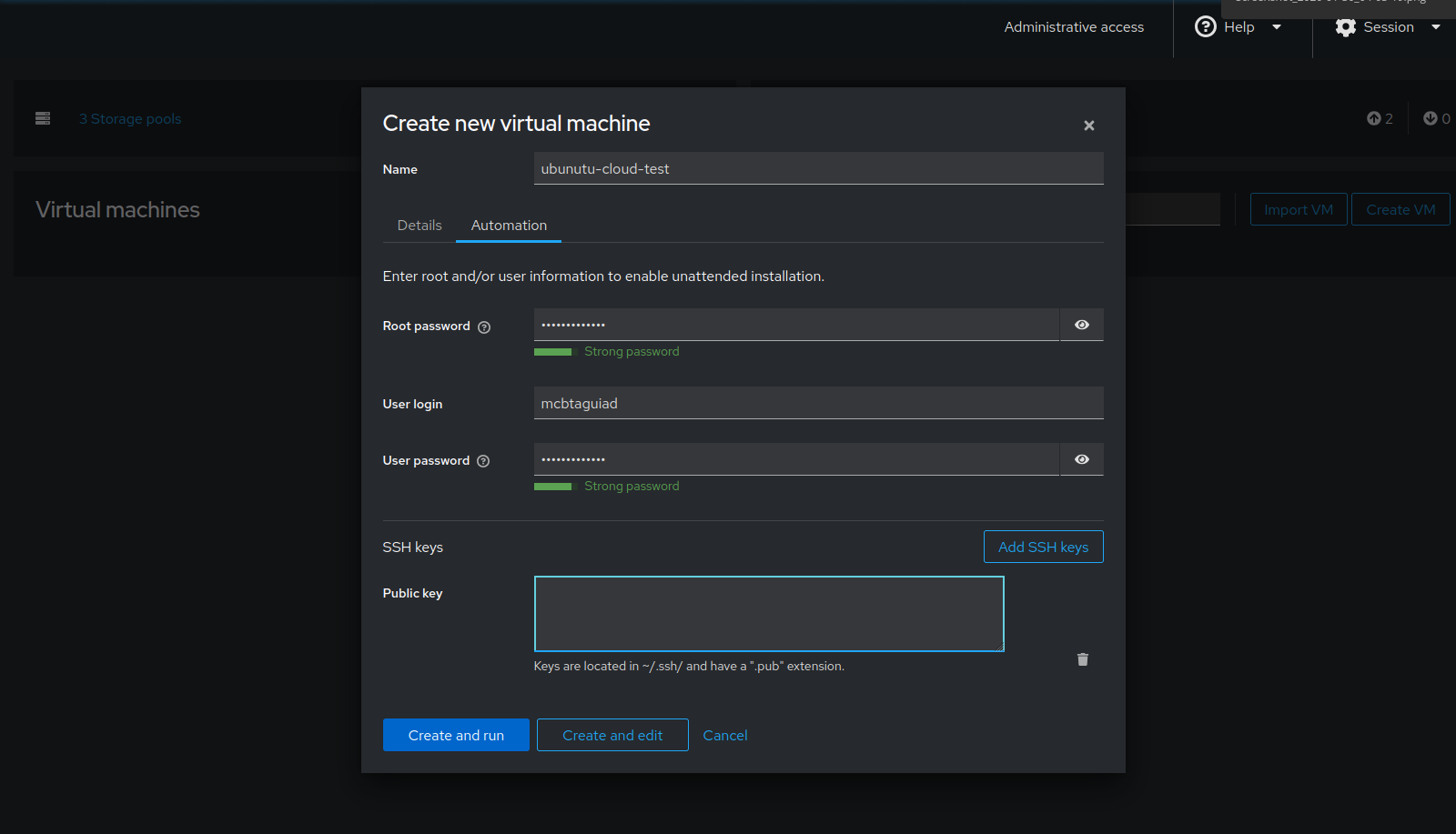Expand the Help dropdown arrow

[x=1277, y=27]
